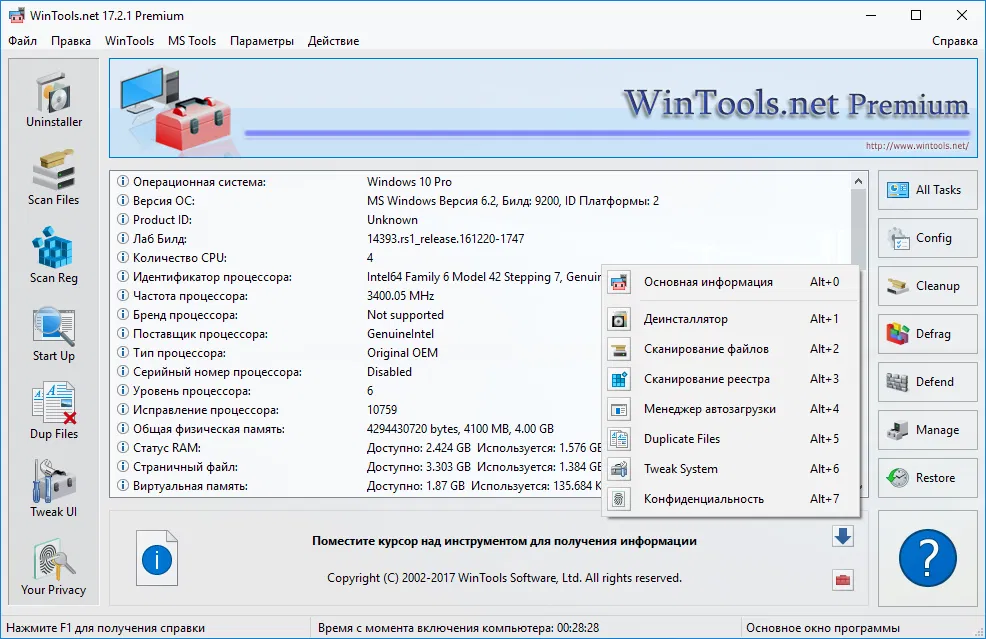This screenshot has height=639, width=986.
Task: Open the Правка menu
Action: click(70, 41)
